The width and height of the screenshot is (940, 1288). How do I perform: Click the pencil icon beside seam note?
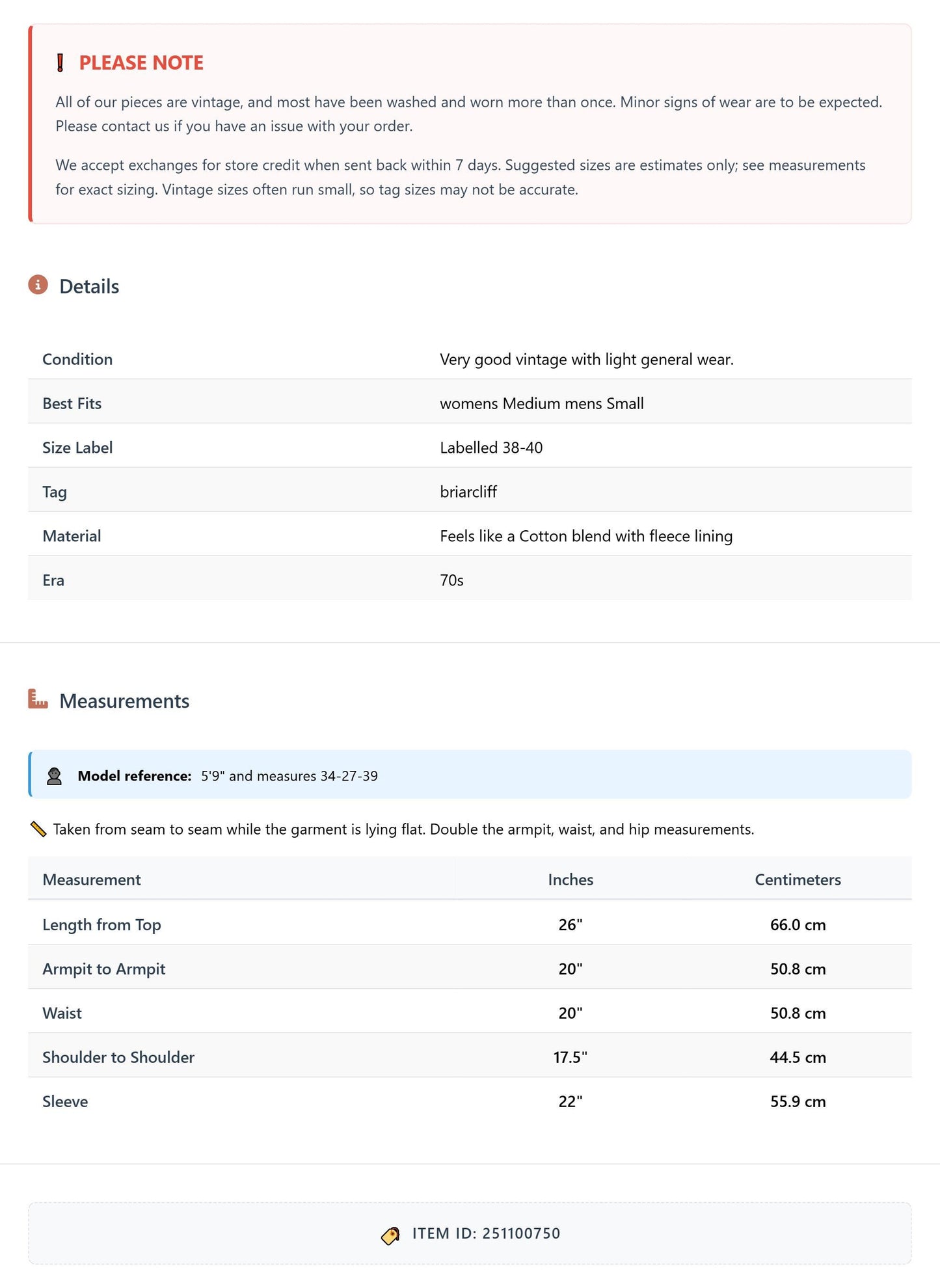click(38, 829)
